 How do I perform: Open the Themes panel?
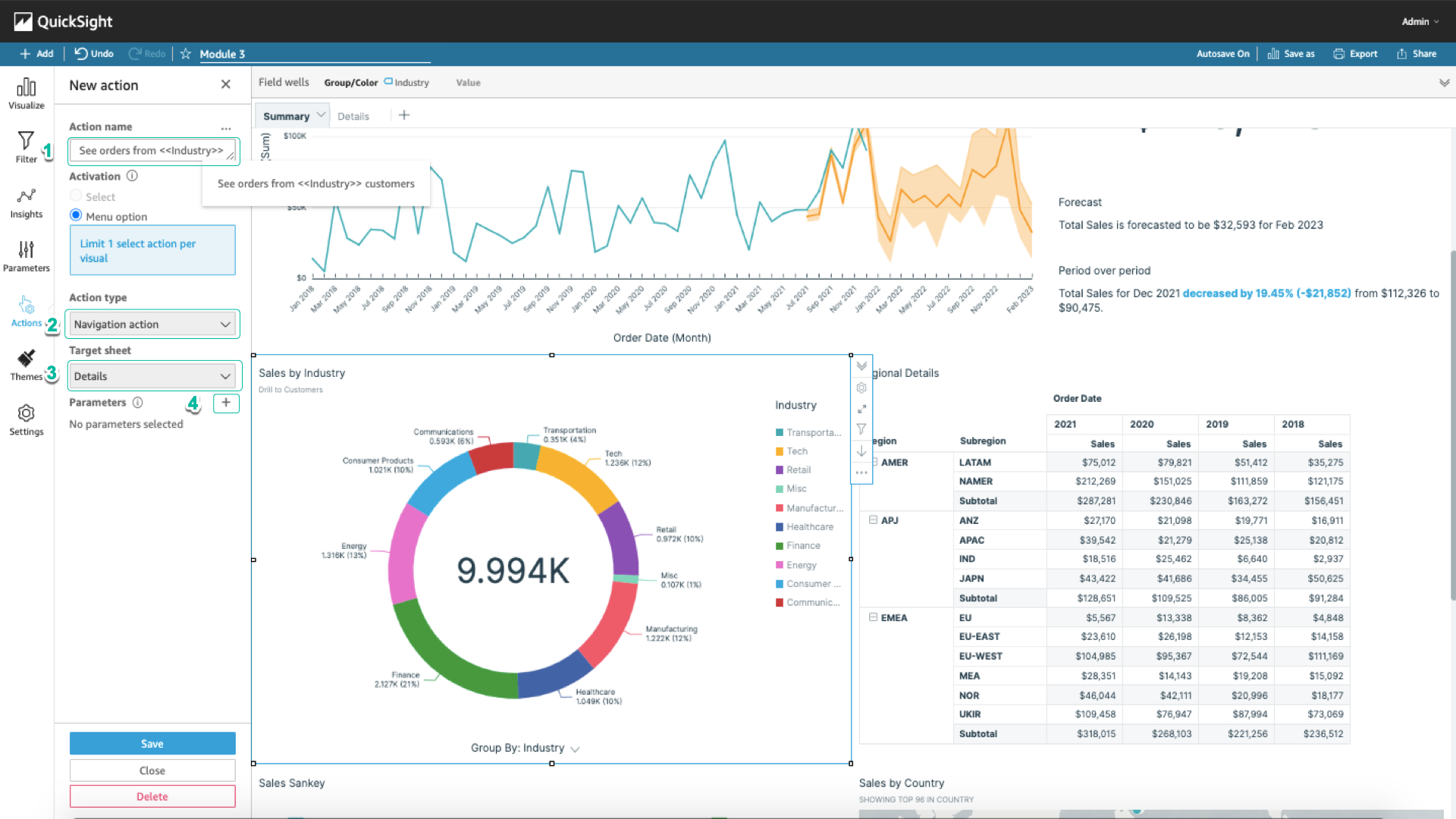click(26, 365)
